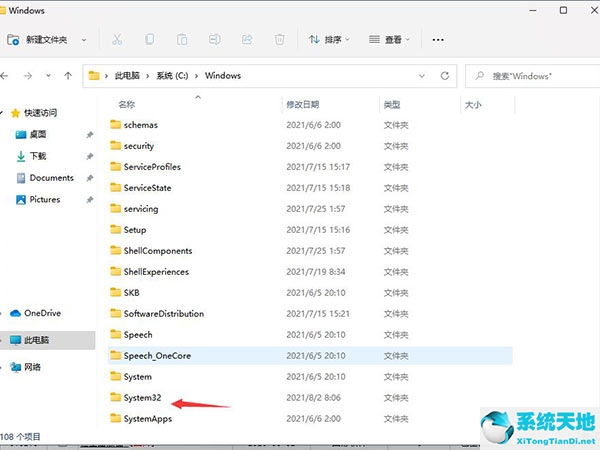Open the Sort (排序) dropdown
This screenshot has width=600, height=450.
329,39
